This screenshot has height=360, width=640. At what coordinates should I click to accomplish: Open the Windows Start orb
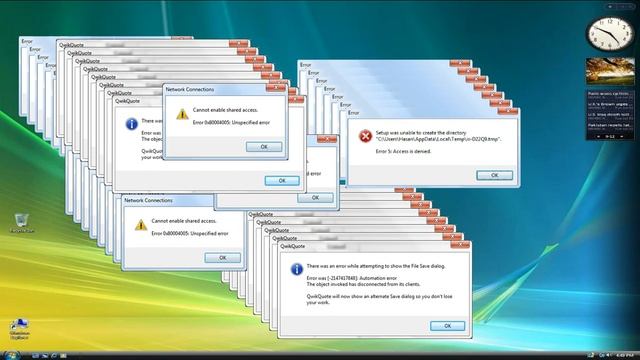click(x=11, y=356)
